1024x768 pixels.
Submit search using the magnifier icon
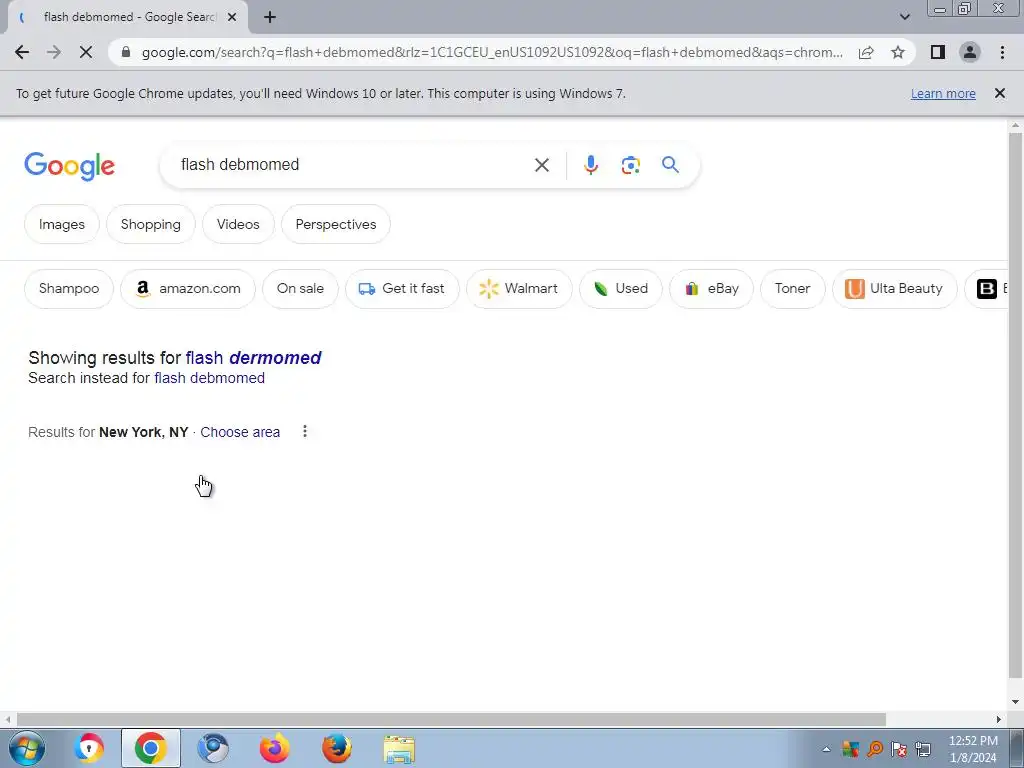pos(670,165)
